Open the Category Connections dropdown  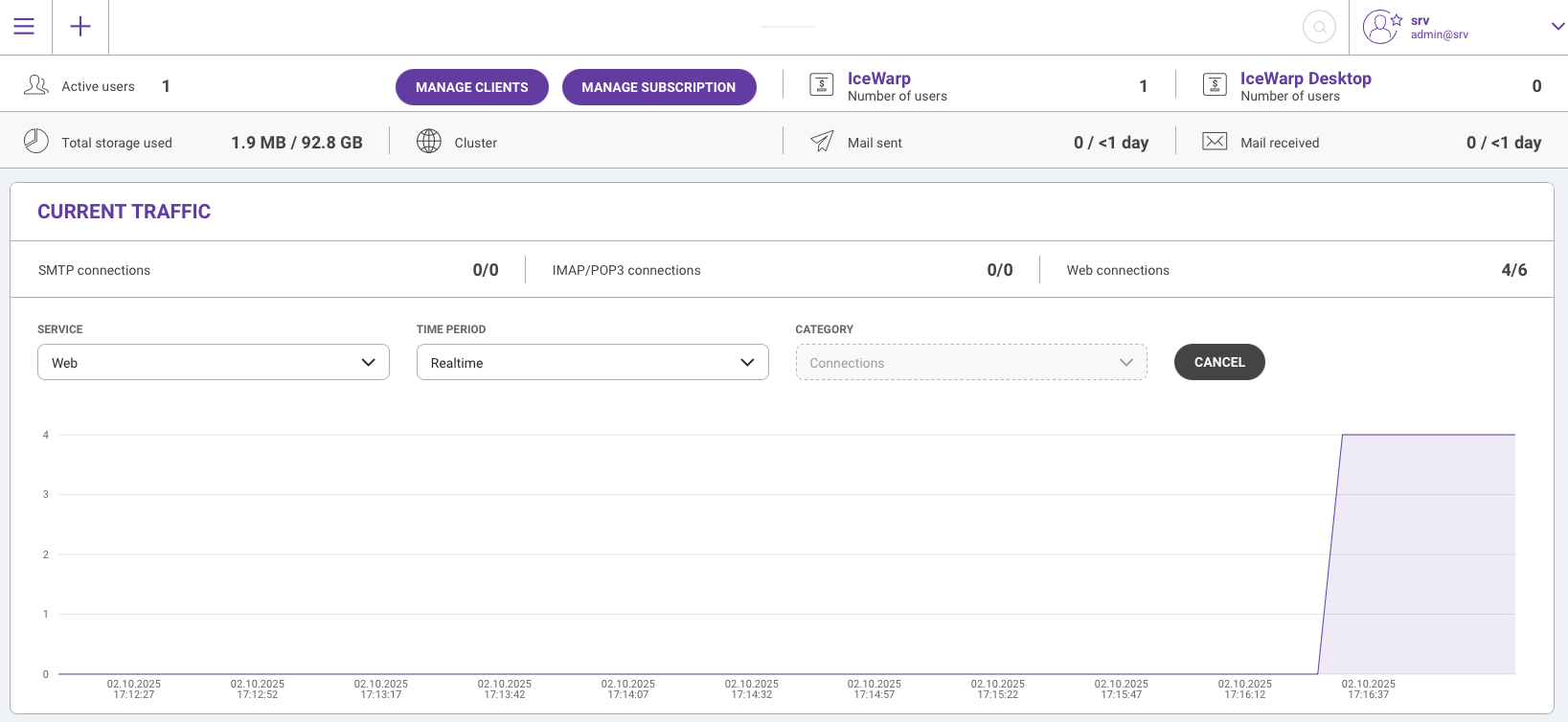pos(970,362)
